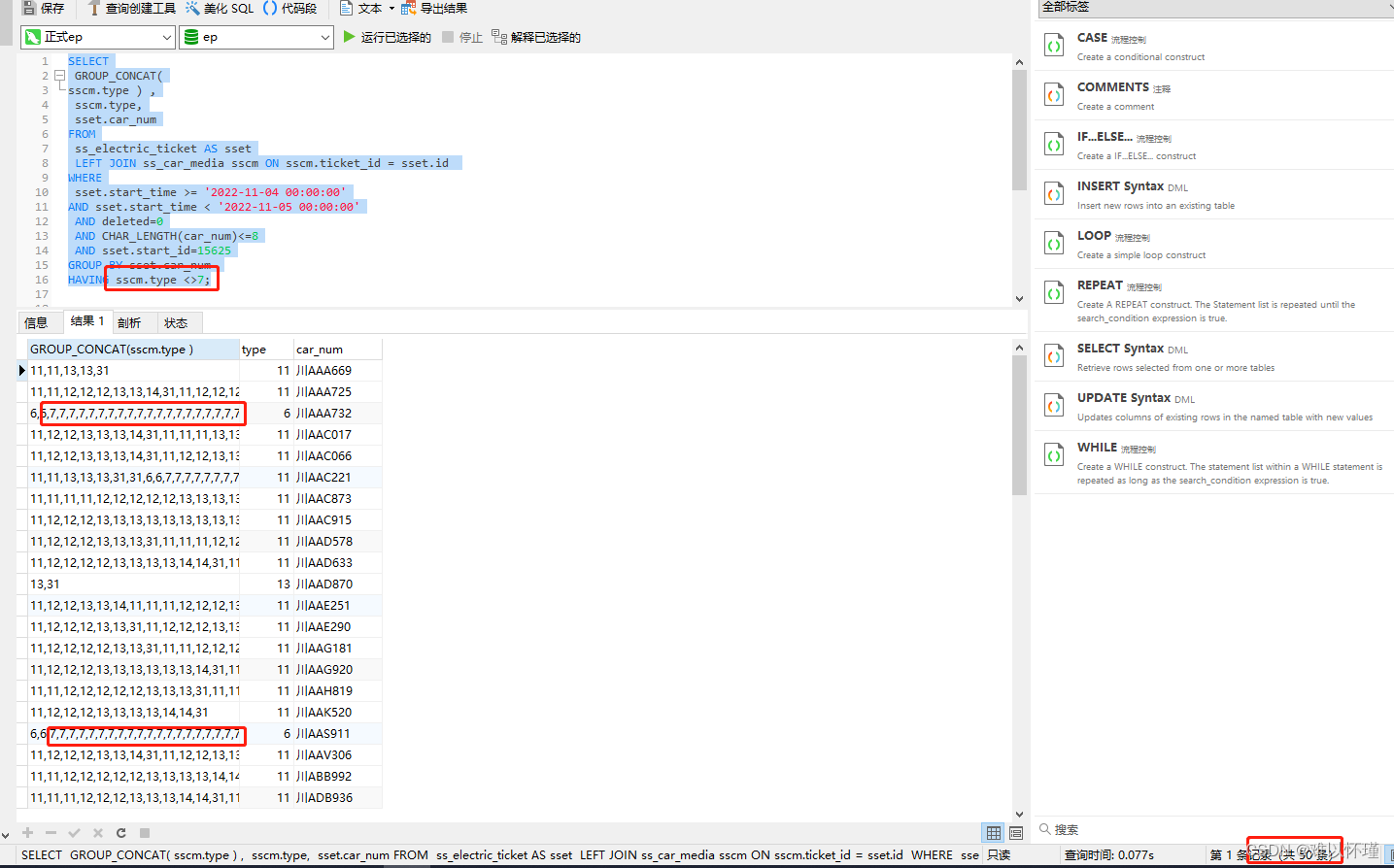Screen dimensions: 1394x868
Task: Switch to the 结果 1 tab
Action: (87, 321)
